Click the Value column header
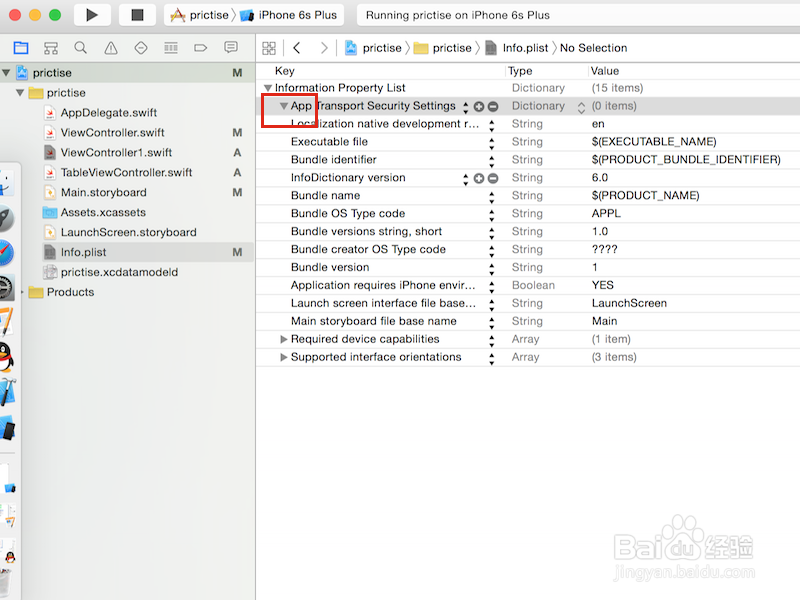 605,71
